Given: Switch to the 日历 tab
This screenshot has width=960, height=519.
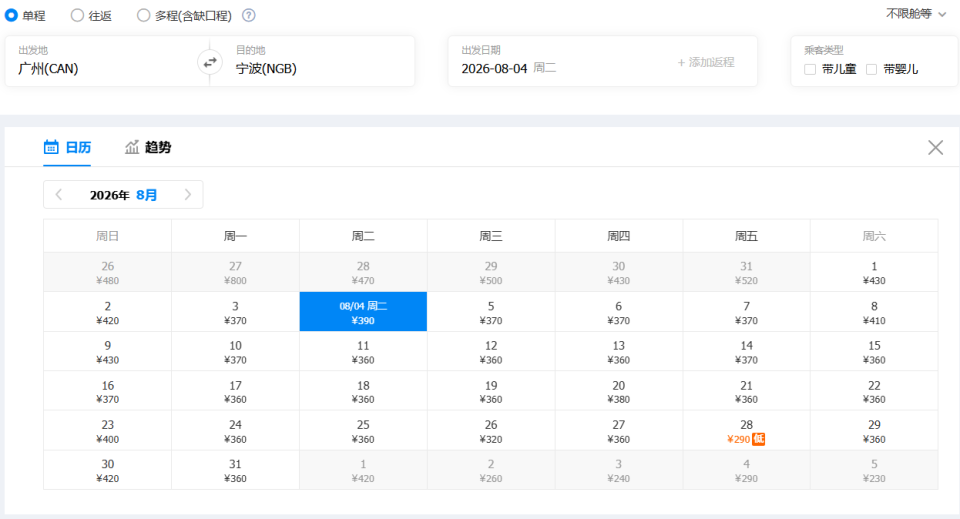Looking at the screenshot, I should click(x=67, y=147).
